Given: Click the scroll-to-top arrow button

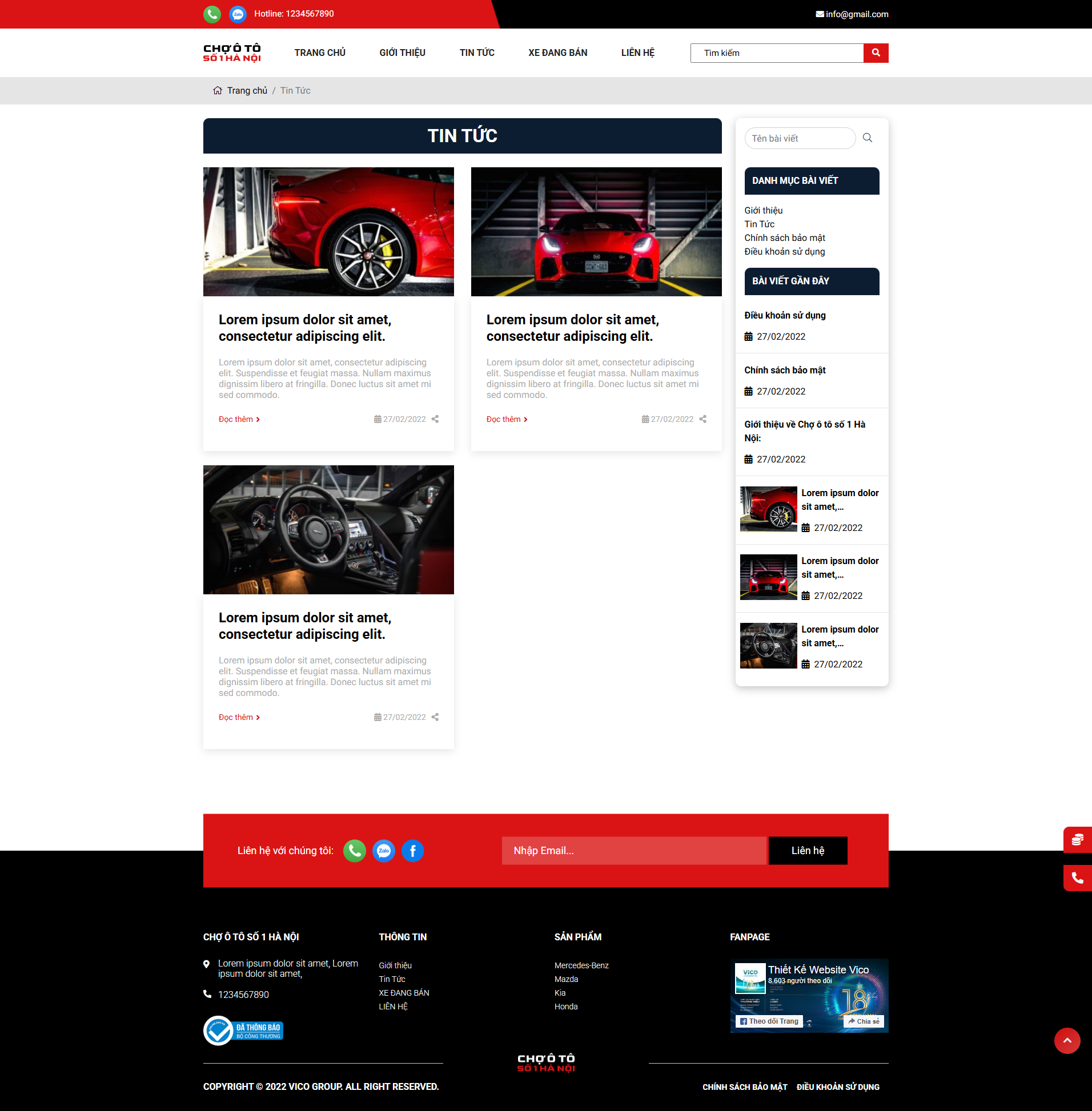Looking at the screenshot, I should pyautogui.click(x=1067, y=1040).
